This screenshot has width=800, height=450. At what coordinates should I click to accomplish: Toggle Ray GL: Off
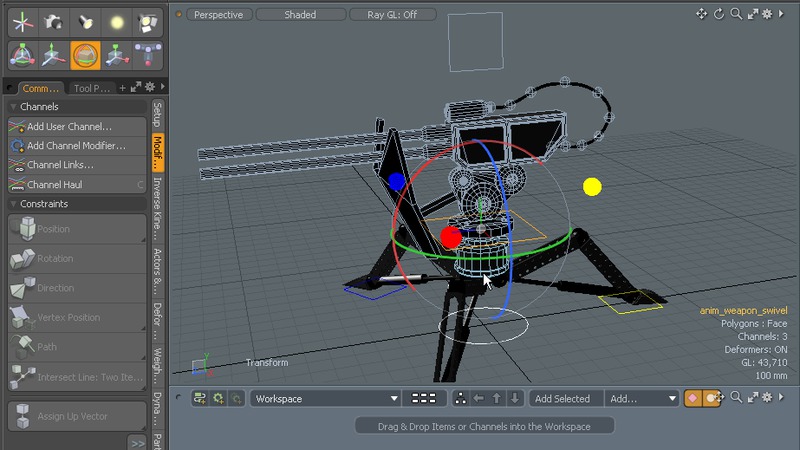point(392,15)
